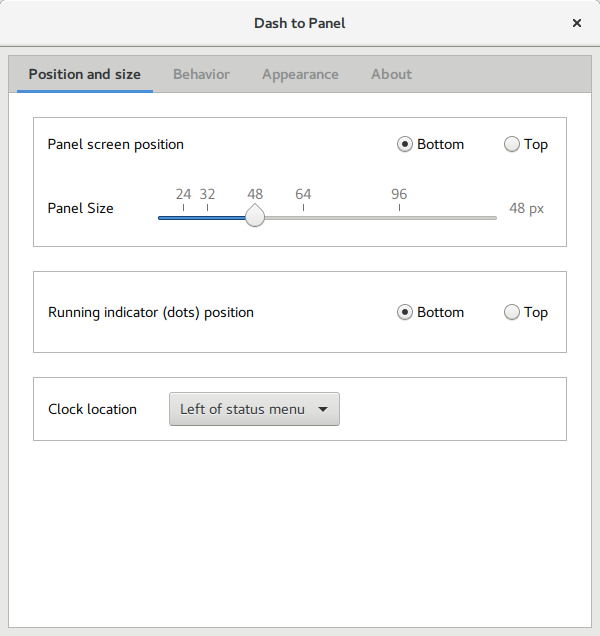Switch to the Behavior tab

pos(201,74)
